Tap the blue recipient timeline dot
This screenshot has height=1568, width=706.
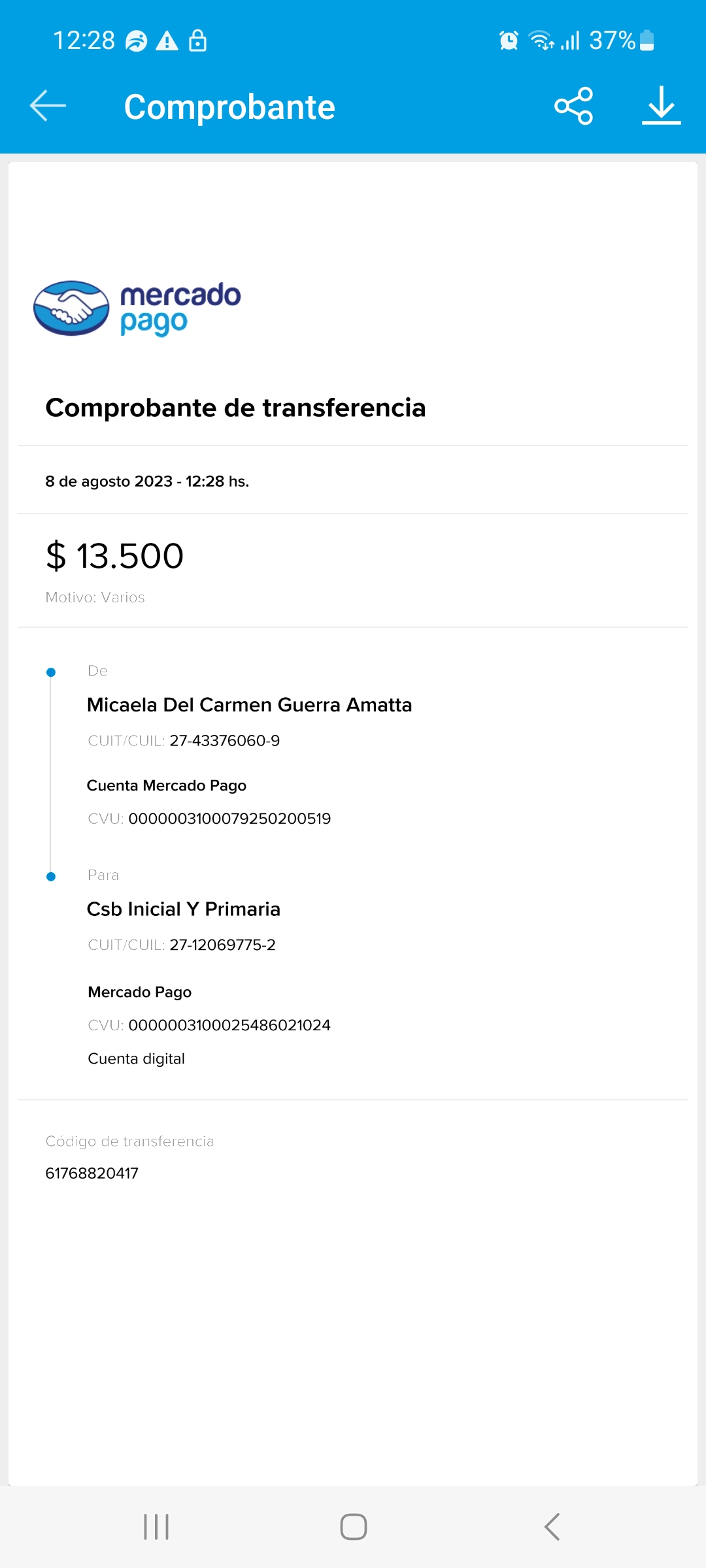coord(51,877)
